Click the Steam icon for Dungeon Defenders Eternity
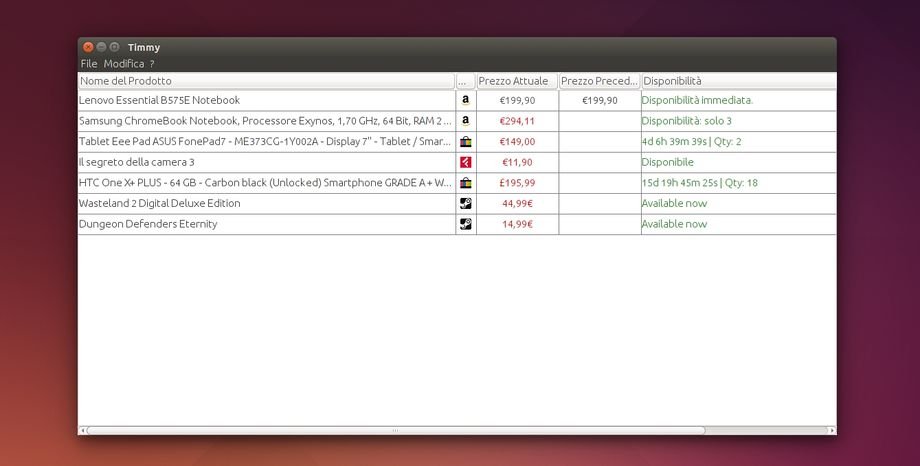Screen dimensions: 920x466 pyautogui.click(x=465, y=224)
